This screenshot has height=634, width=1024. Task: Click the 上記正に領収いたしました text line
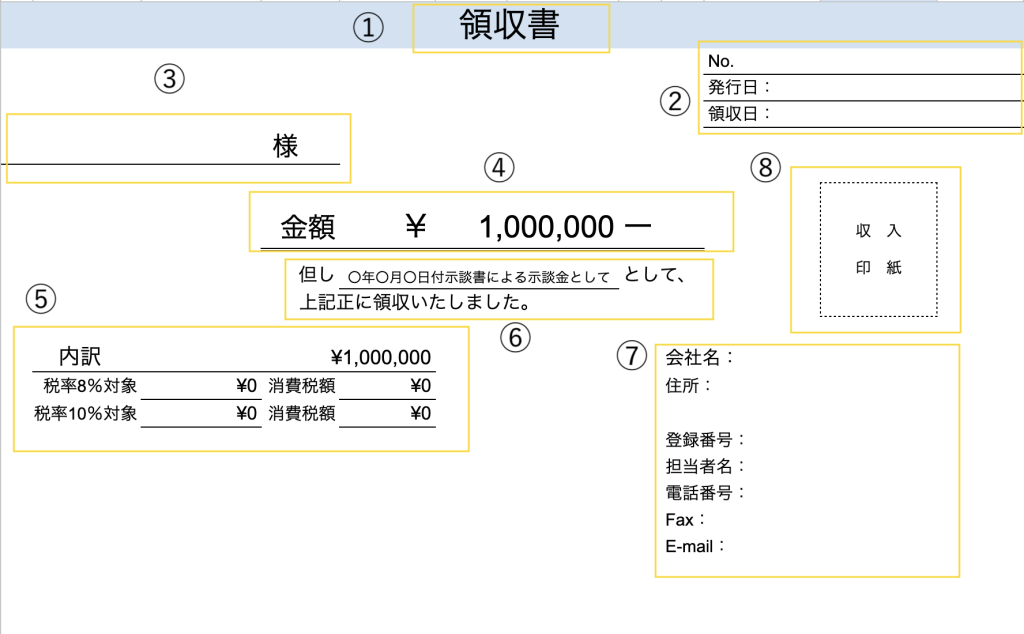(x=415, y=301)
